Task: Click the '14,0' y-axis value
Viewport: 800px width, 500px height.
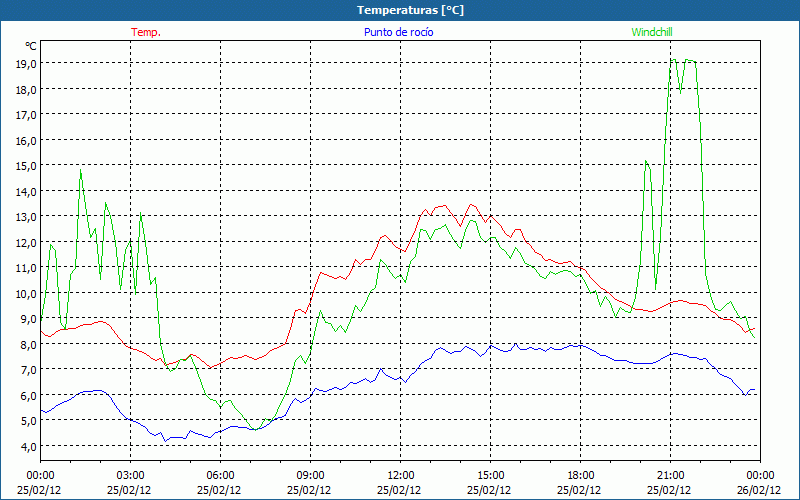Action: pos(26,191)
